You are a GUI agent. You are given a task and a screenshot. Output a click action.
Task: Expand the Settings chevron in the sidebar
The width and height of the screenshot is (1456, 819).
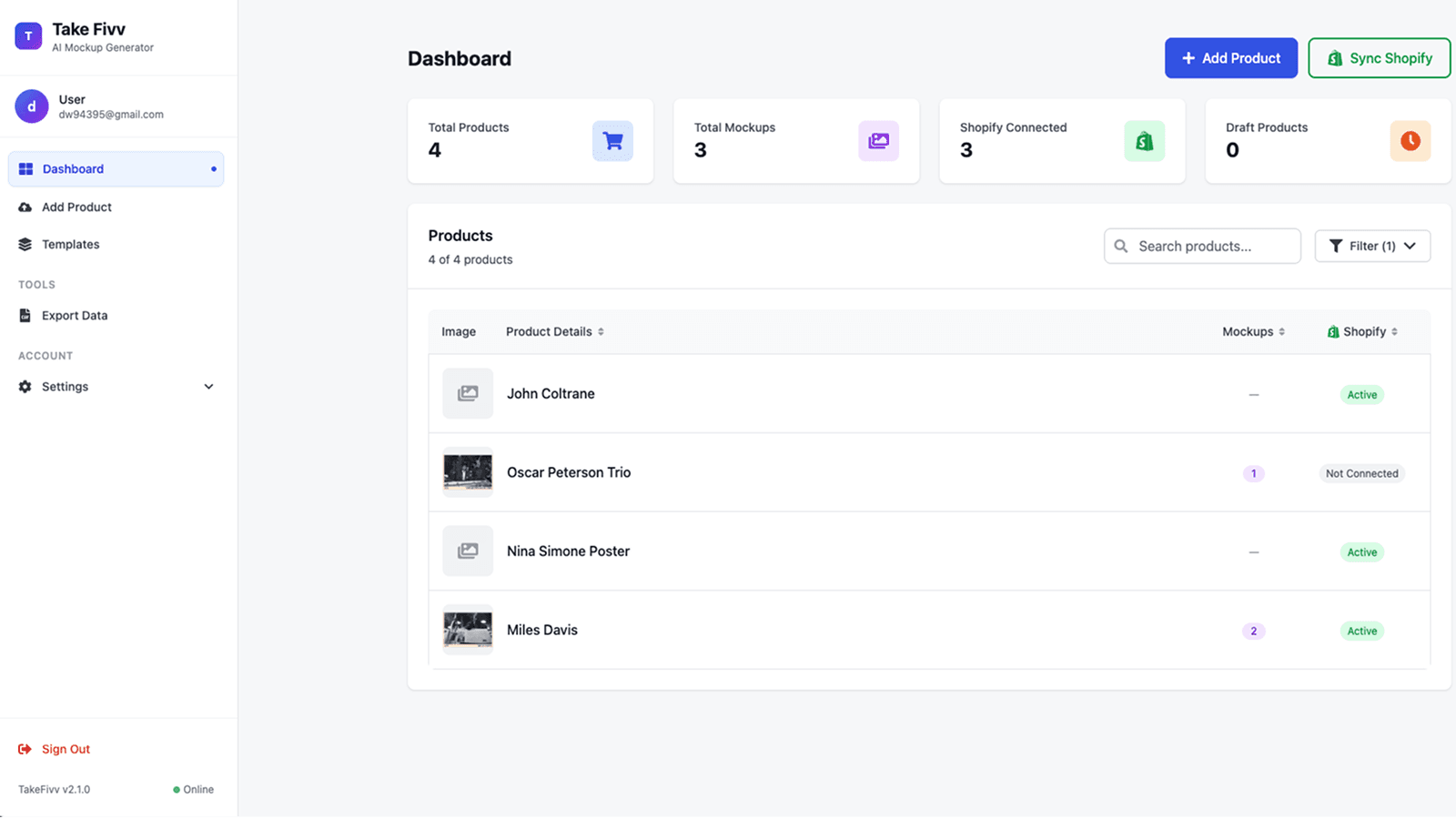(x=208, y=387)
